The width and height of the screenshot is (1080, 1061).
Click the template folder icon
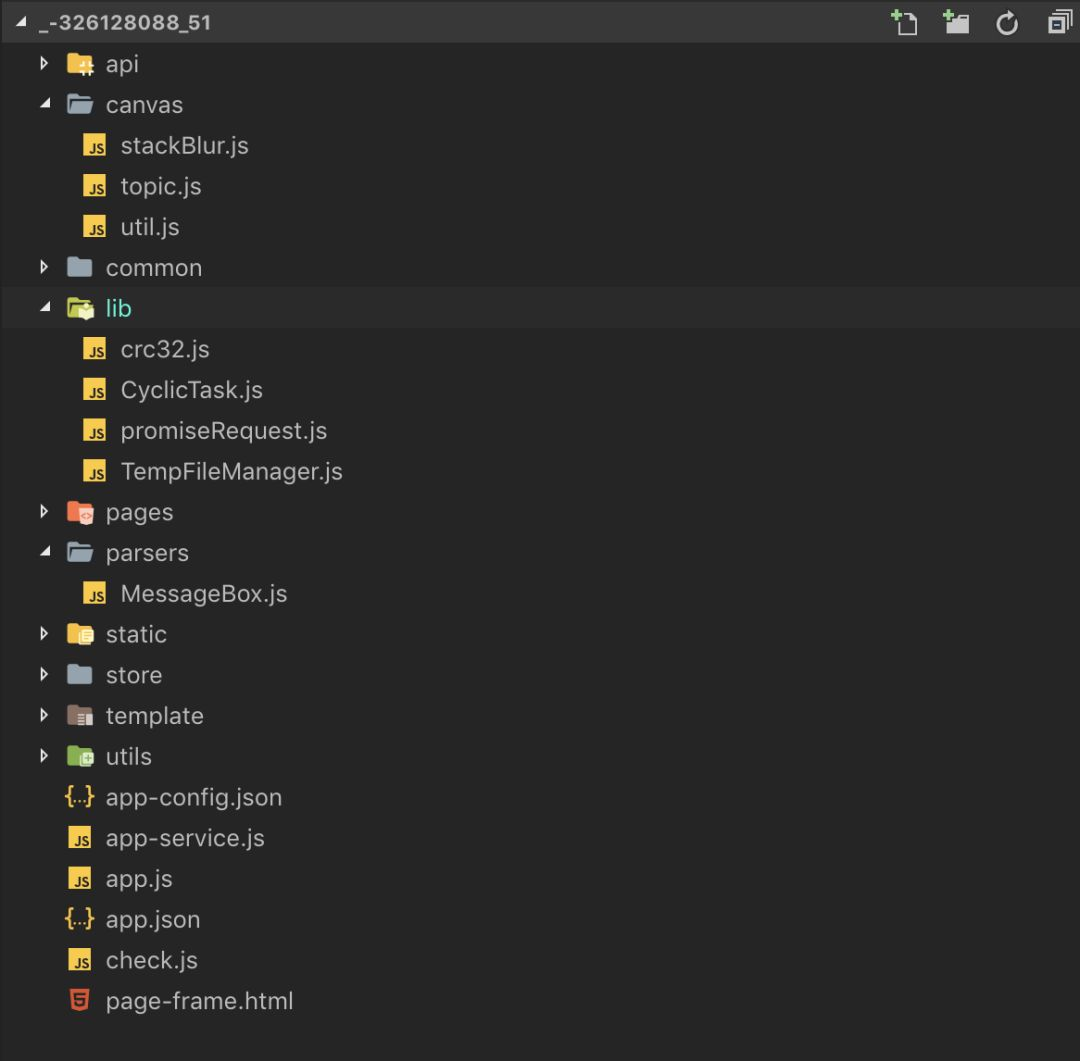point(80,715)
